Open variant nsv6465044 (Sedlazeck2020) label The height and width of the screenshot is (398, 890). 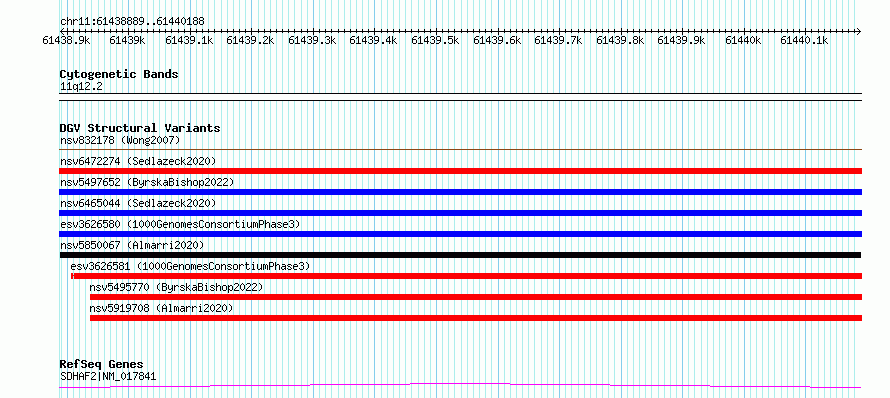coord(138,203)
